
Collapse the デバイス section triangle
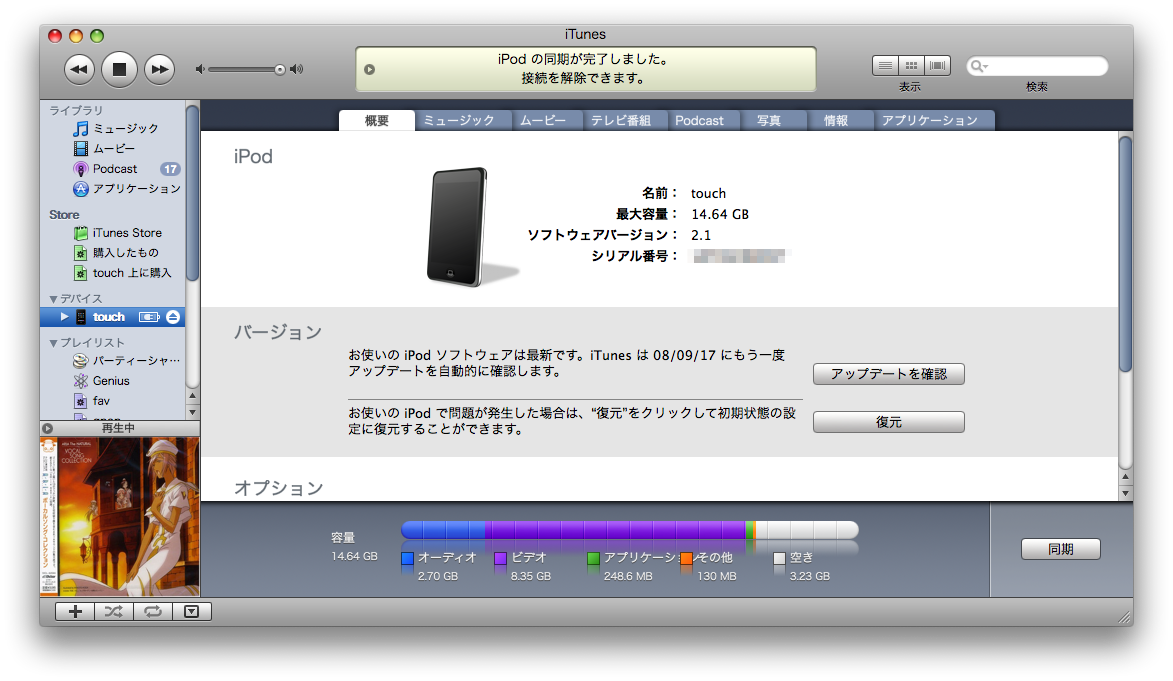pyautogui.click(x=53, y=299)
